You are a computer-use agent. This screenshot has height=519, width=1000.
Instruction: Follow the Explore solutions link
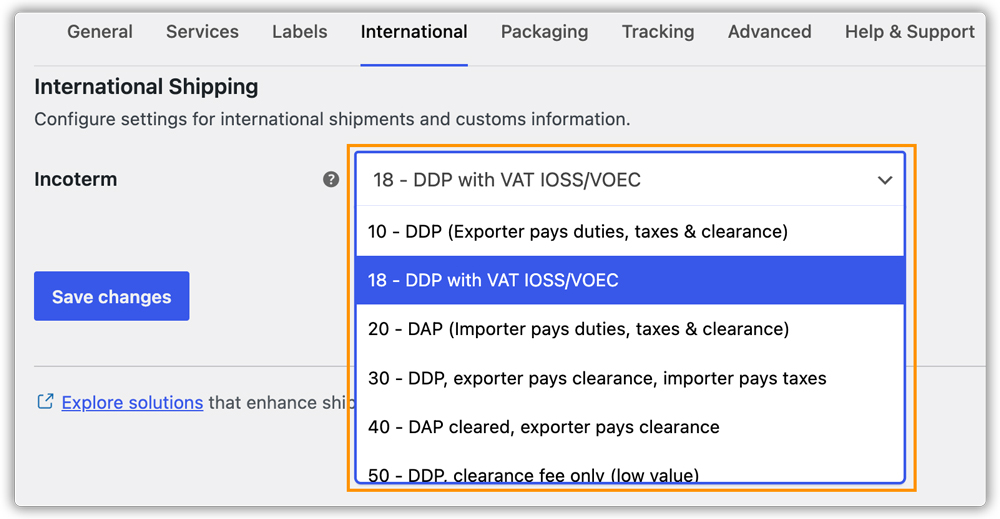pos(132,403)
